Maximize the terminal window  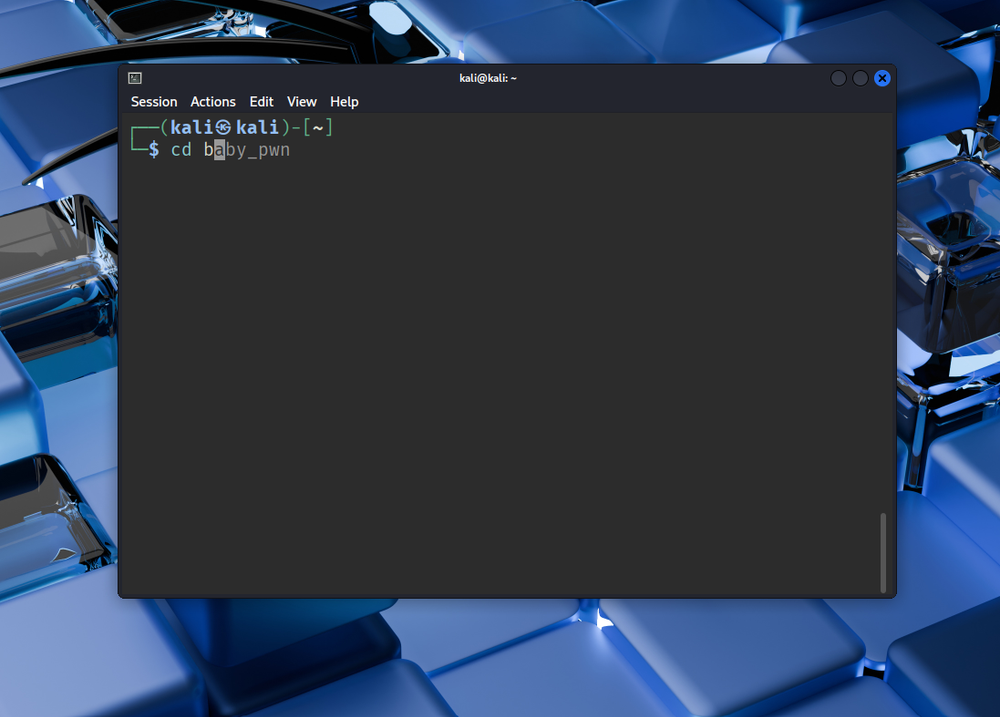coord(860,78)
